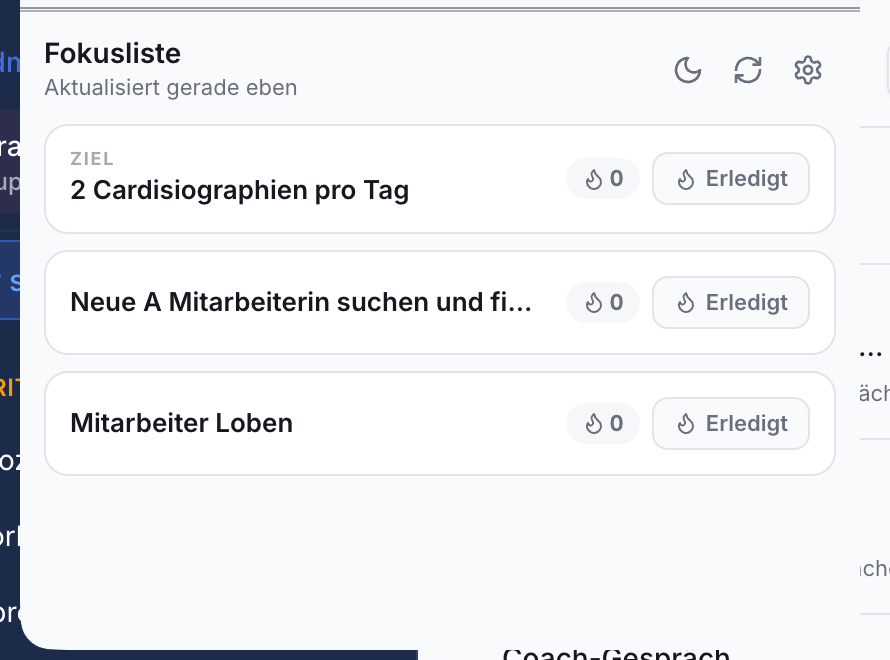Open the '2 Cardisiographien pro Tag' goal title

click(x=240, y=190)
